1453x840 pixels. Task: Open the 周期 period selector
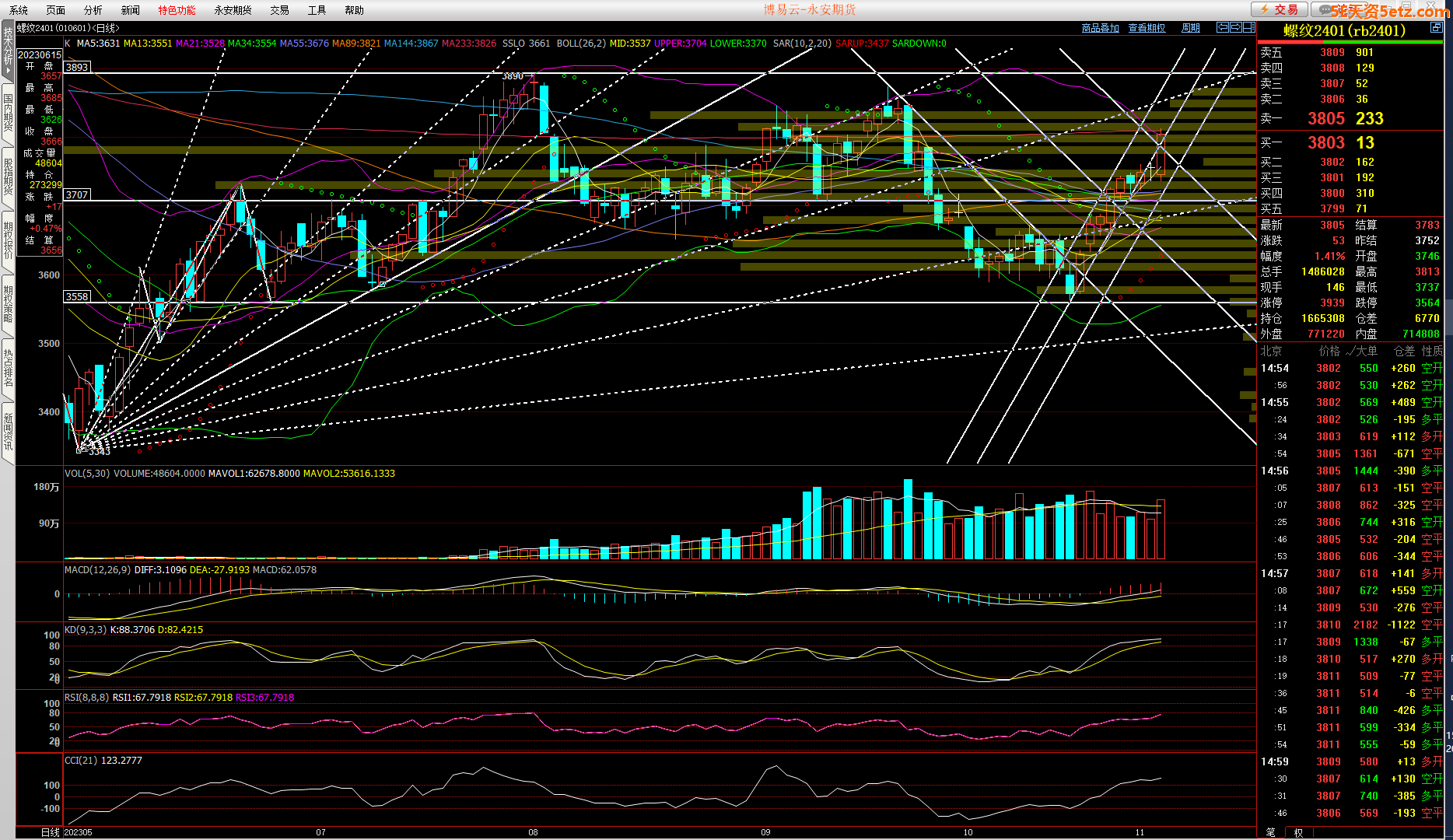coord(1191,28)
